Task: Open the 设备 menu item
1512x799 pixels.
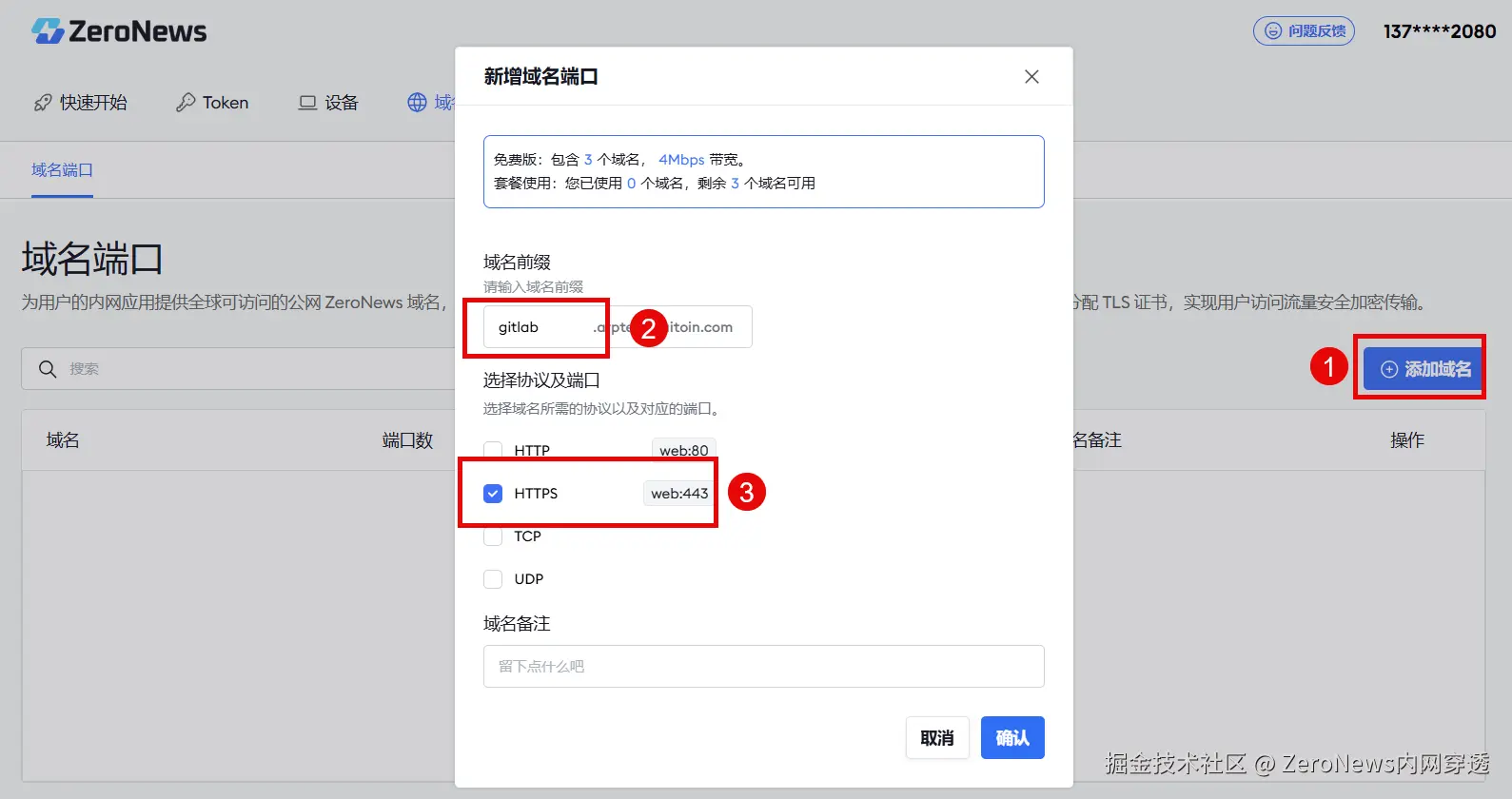Action: (328, 103)
